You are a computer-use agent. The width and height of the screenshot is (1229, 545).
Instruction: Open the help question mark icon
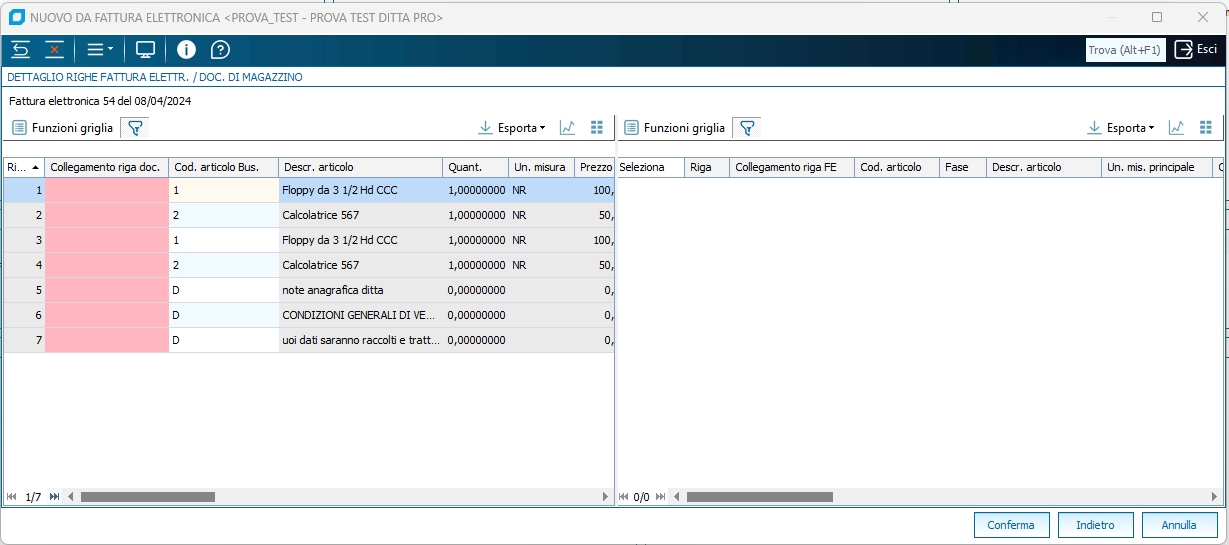click(220, 50)
